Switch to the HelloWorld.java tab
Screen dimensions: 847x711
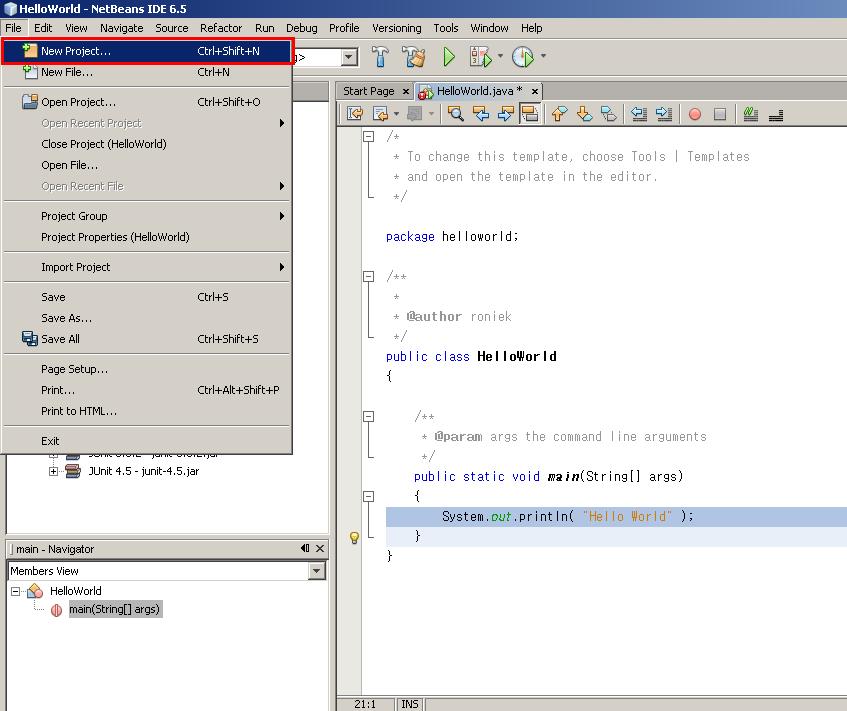pyautogui.click(x=479, y=91)
